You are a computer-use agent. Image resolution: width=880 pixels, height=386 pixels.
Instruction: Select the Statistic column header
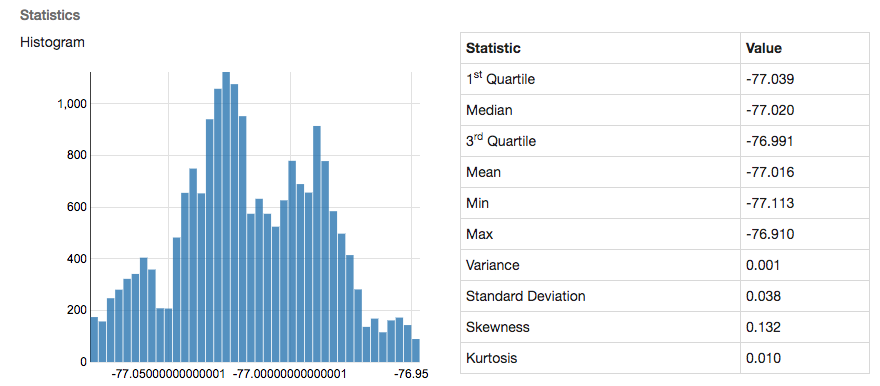(493, 48)
